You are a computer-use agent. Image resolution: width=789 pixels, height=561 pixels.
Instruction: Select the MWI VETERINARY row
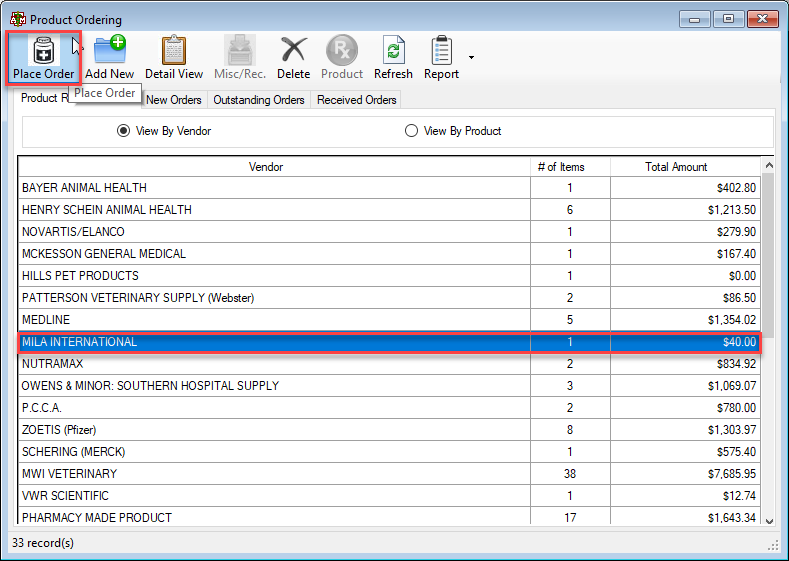[389, 474]
